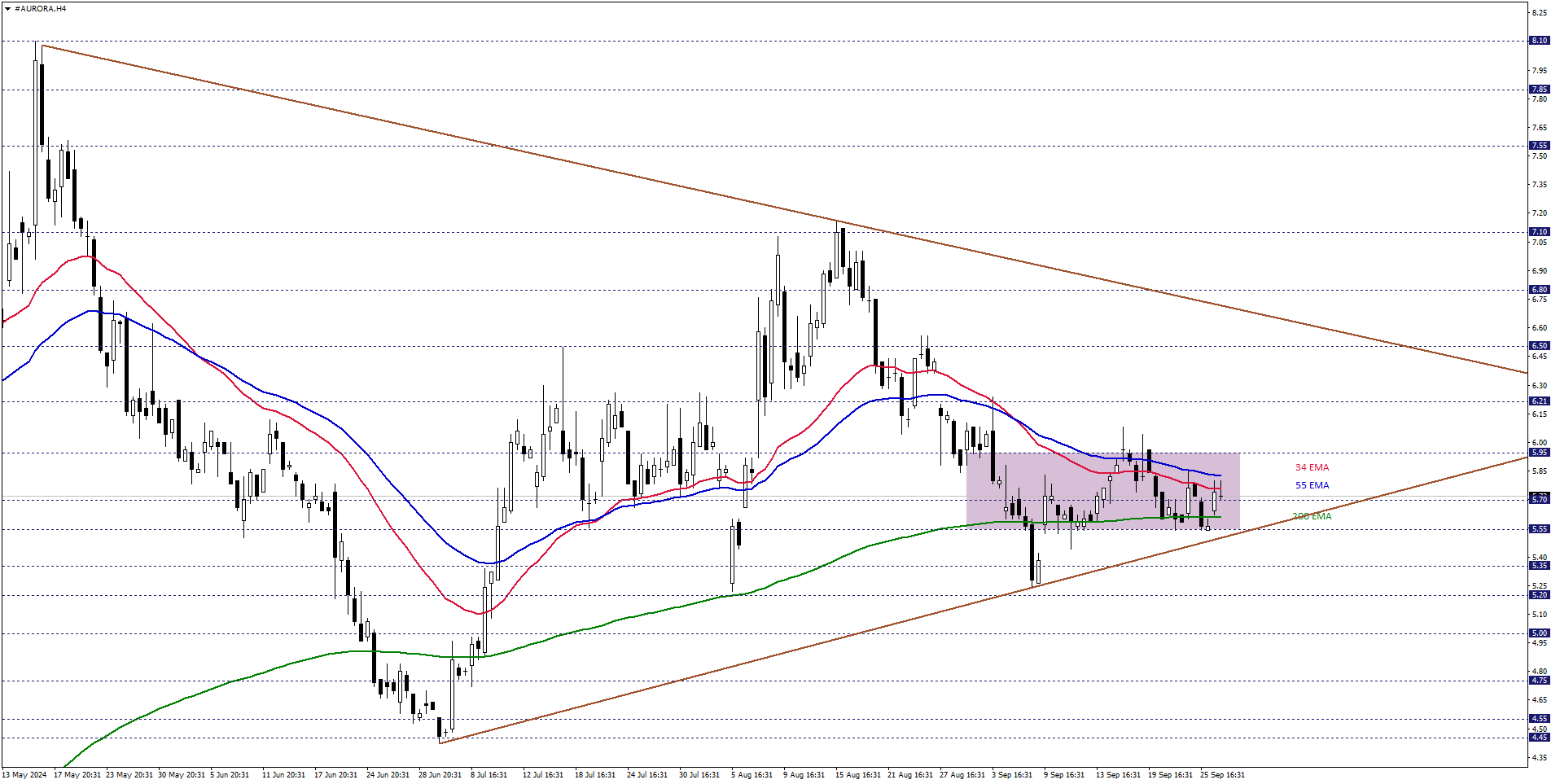Click the highlighted 7.85 price level tag

pos(1539,90)
